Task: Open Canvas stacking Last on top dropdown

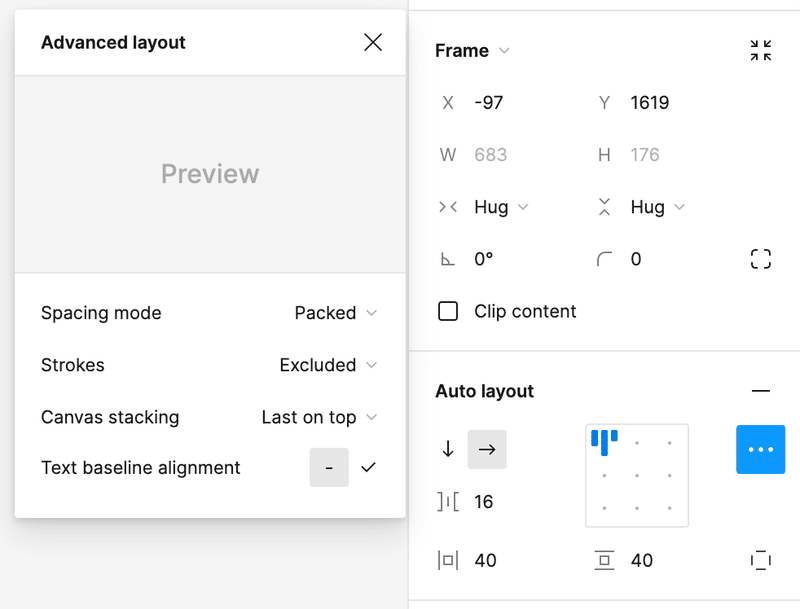Action: coord(319,417)
